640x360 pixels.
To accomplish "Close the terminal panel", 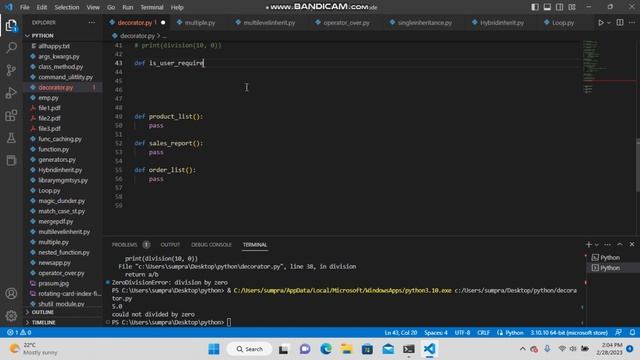I will coord(632,244).
